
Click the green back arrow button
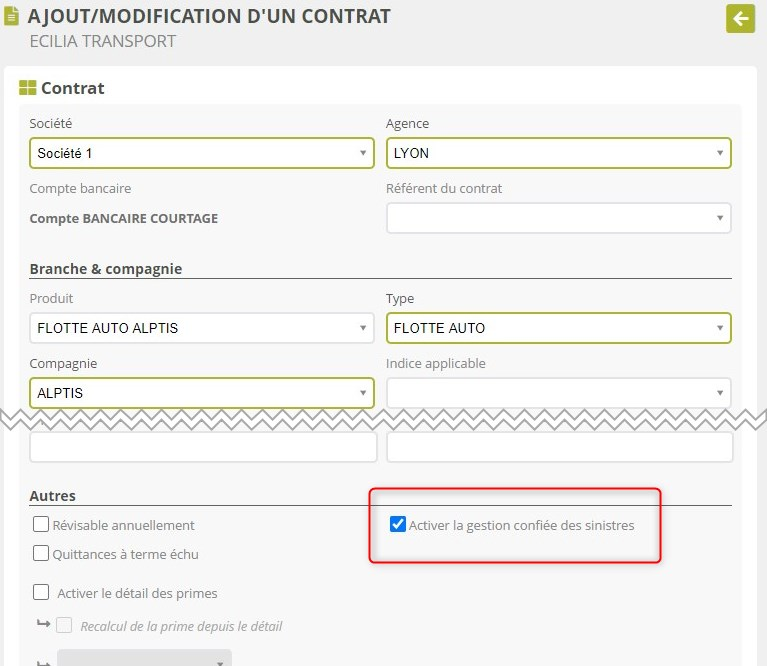tap(740, 18)
